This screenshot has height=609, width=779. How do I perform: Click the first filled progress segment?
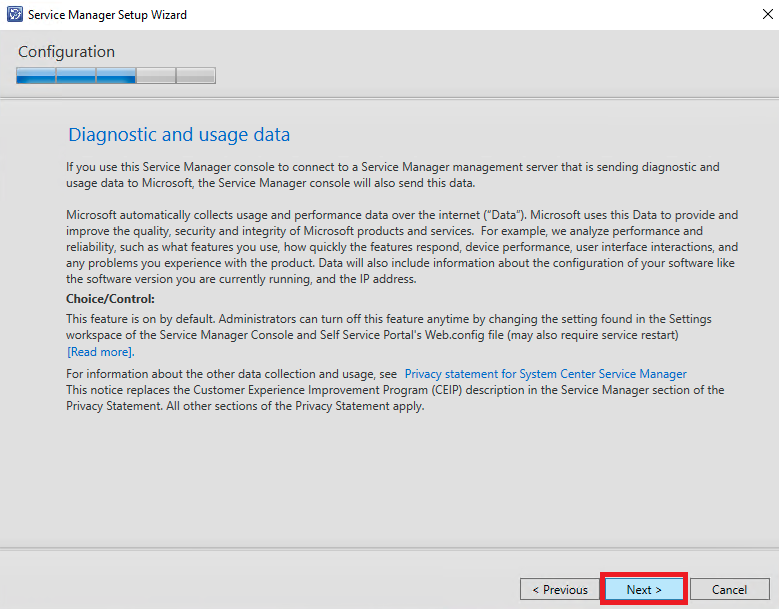(x=36, y=76)
